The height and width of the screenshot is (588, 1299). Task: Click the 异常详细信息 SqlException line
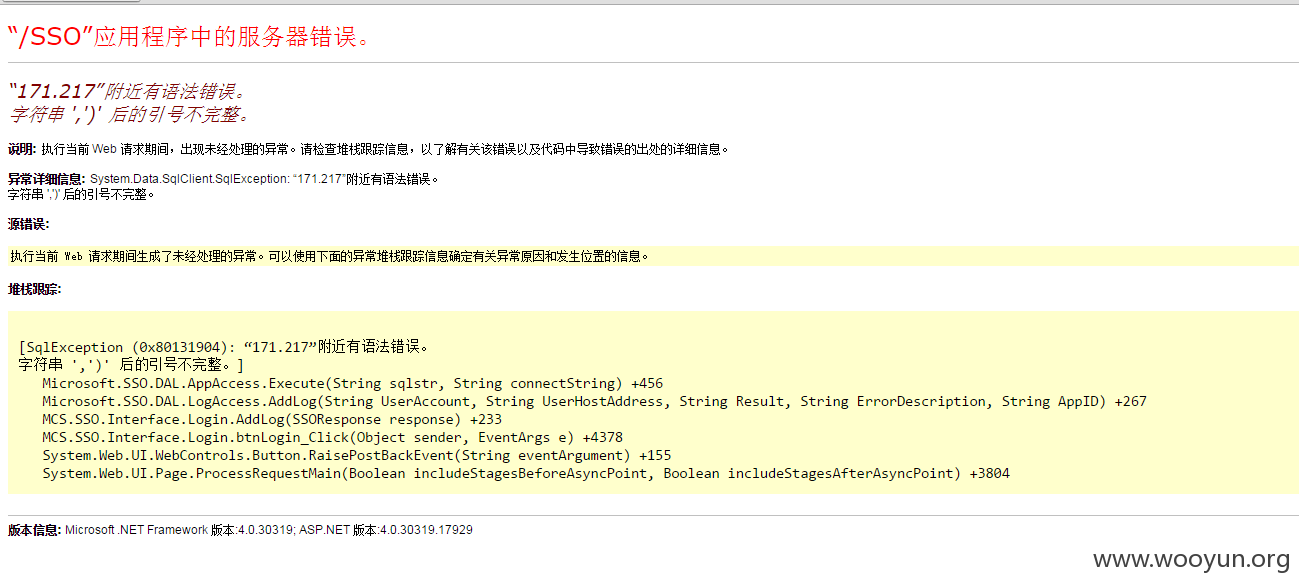point(224,179)
